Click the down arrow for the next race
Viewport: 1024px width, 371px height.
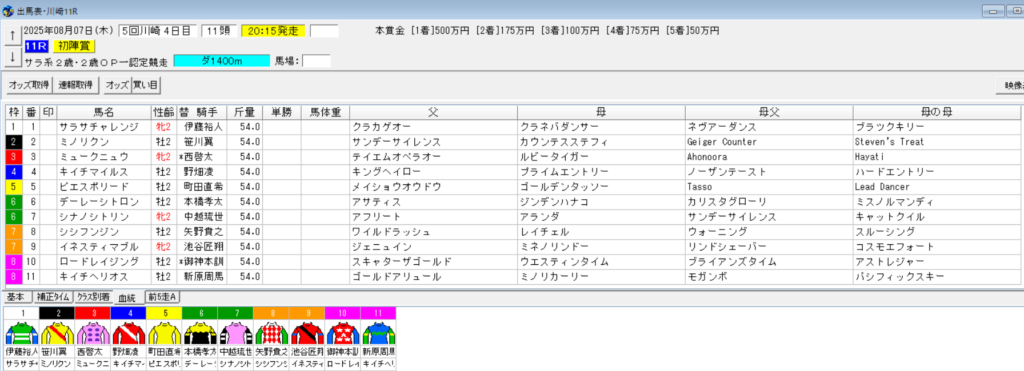tap(12, 57)
